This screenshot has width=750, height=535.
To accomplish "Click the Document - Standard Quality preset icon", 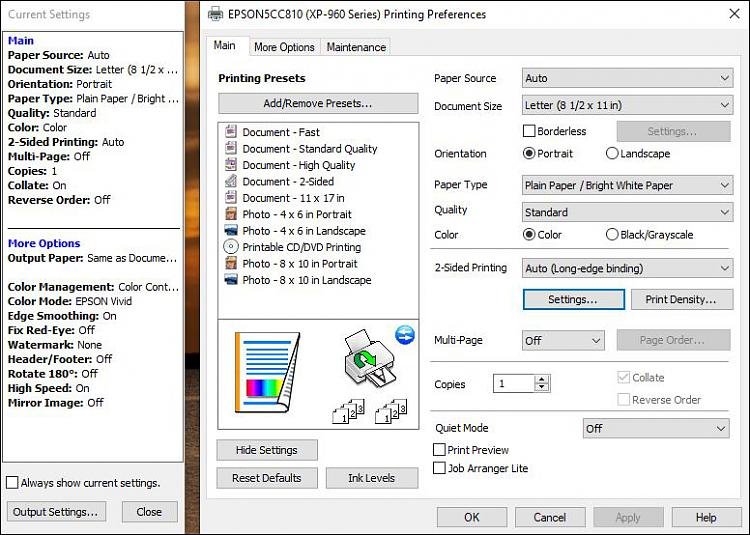I will (231, 148).
